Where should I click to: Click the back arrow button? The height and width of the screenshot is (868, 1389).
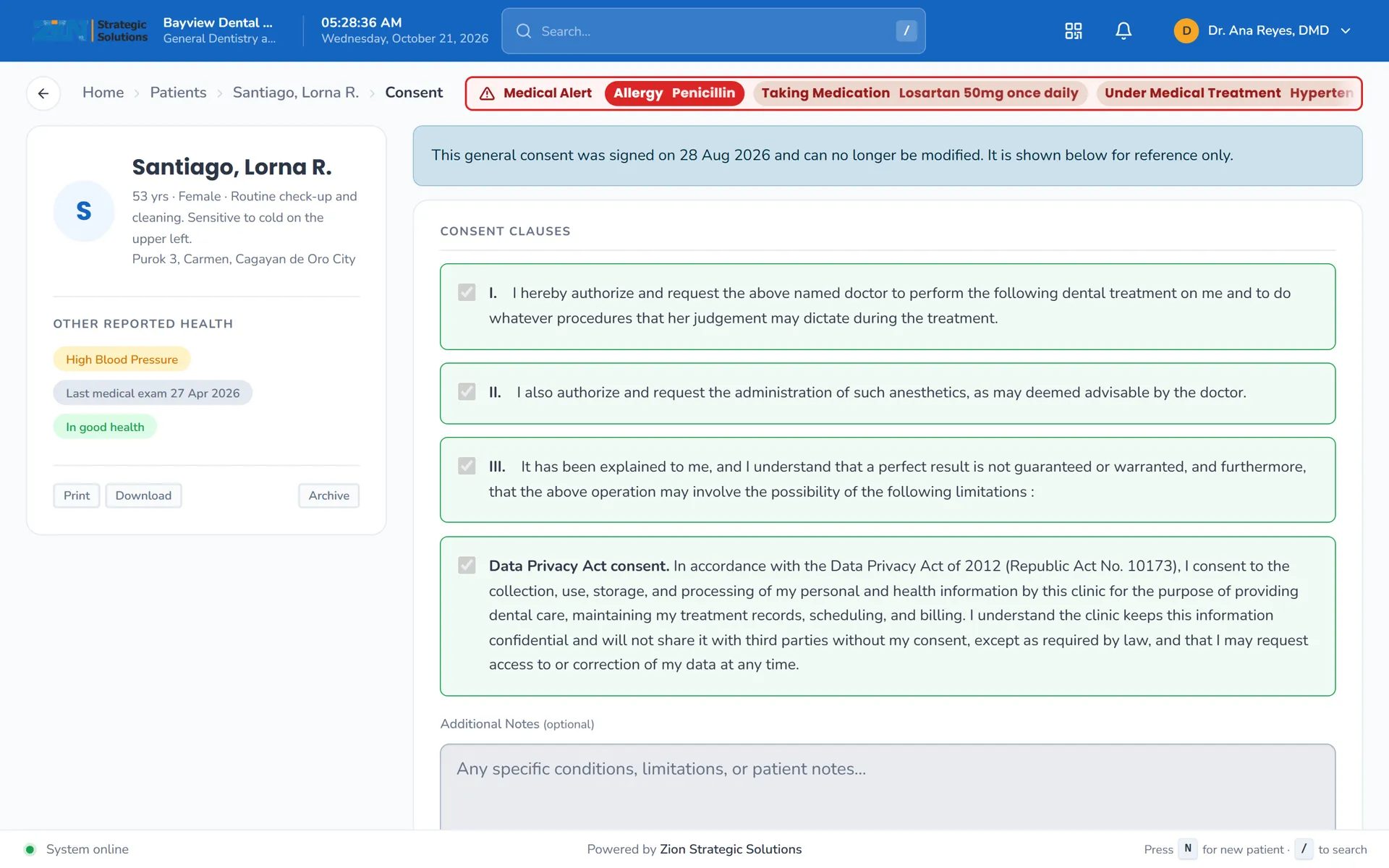click(43, 93)
